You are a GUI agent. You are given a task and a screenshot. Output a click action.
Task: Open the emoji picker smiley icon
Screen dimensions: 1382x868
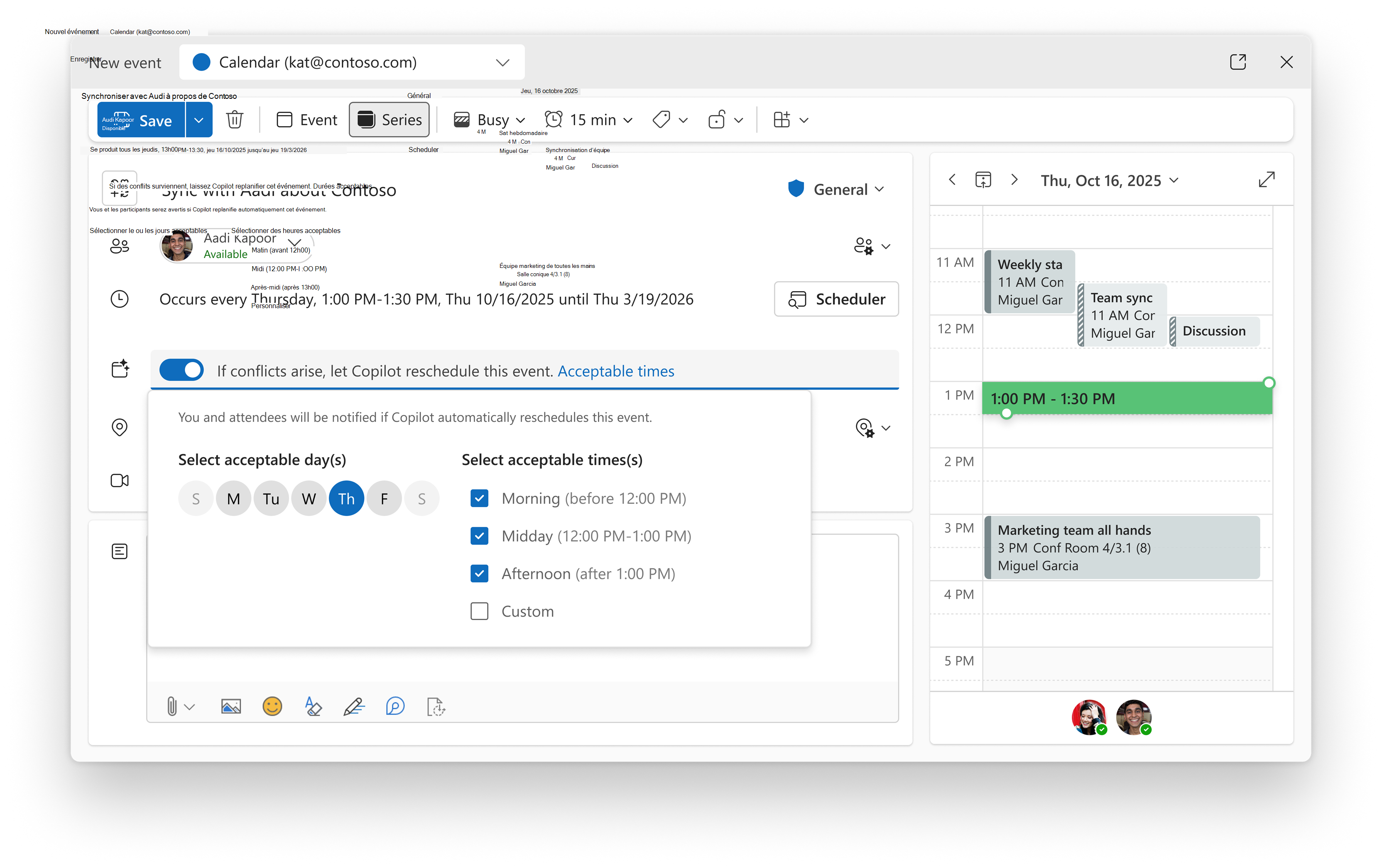click(x=272, y=707)
